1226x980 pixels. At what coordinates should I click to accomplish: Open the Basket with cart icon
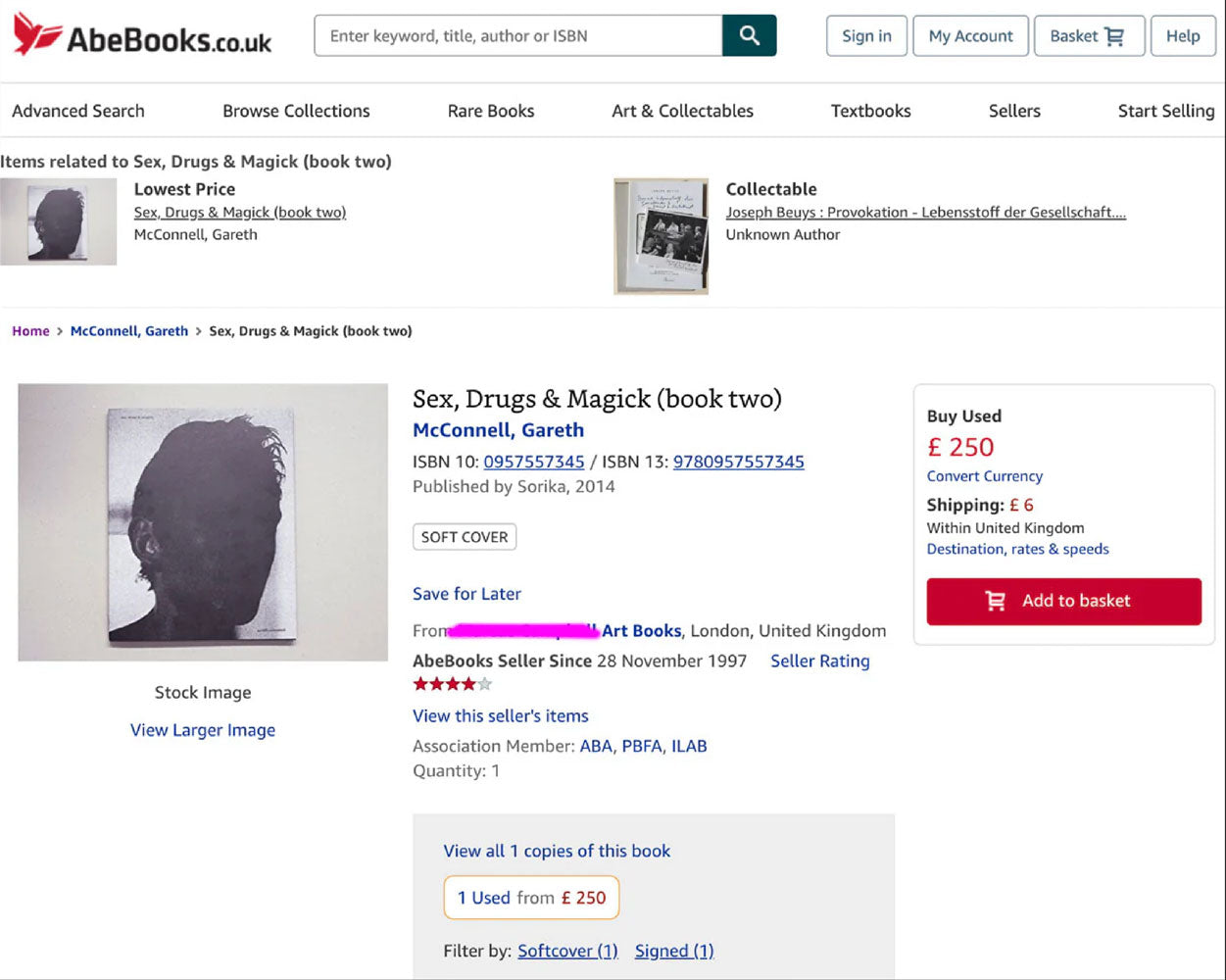tap(1088, 36)
